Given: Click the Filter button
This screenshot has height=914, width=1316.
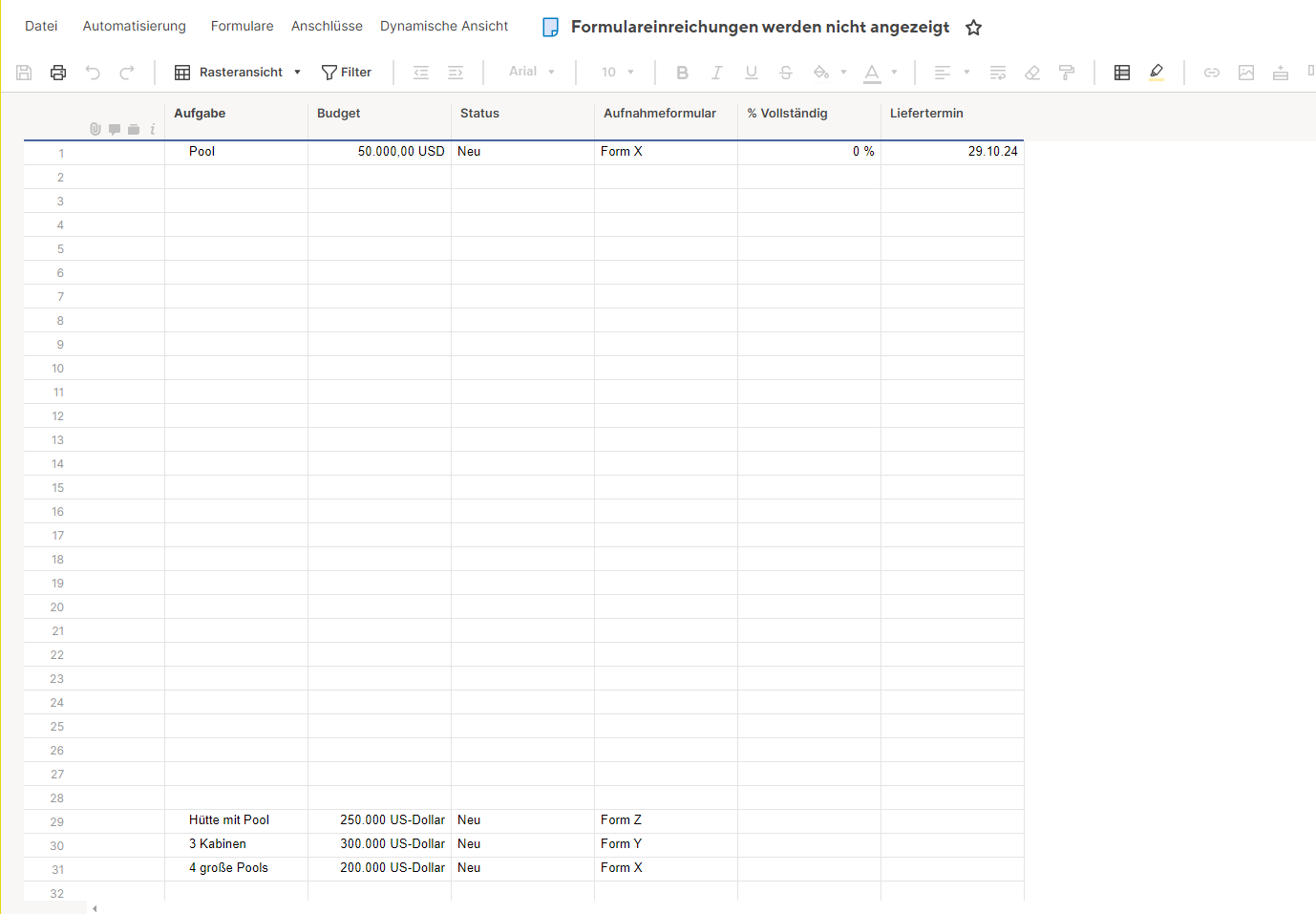Looking at the screenshot, I should pyautogui.click(x=347, y=73).
